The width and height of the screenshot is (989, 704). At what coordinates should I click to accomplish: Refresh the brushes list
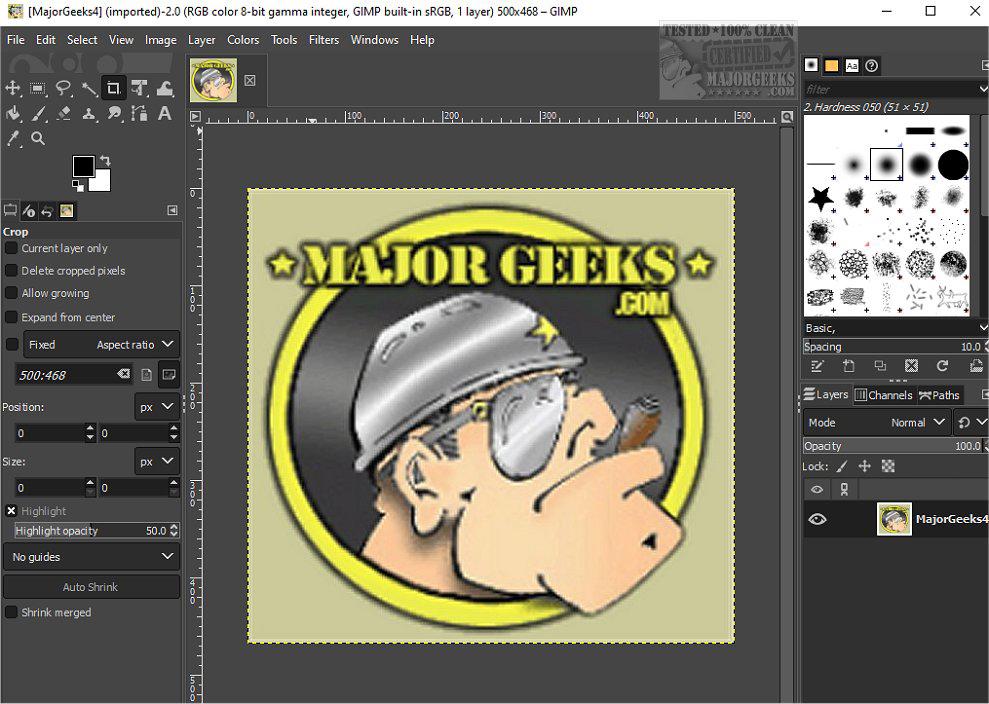pyautogui.click(x=942, y=366)
